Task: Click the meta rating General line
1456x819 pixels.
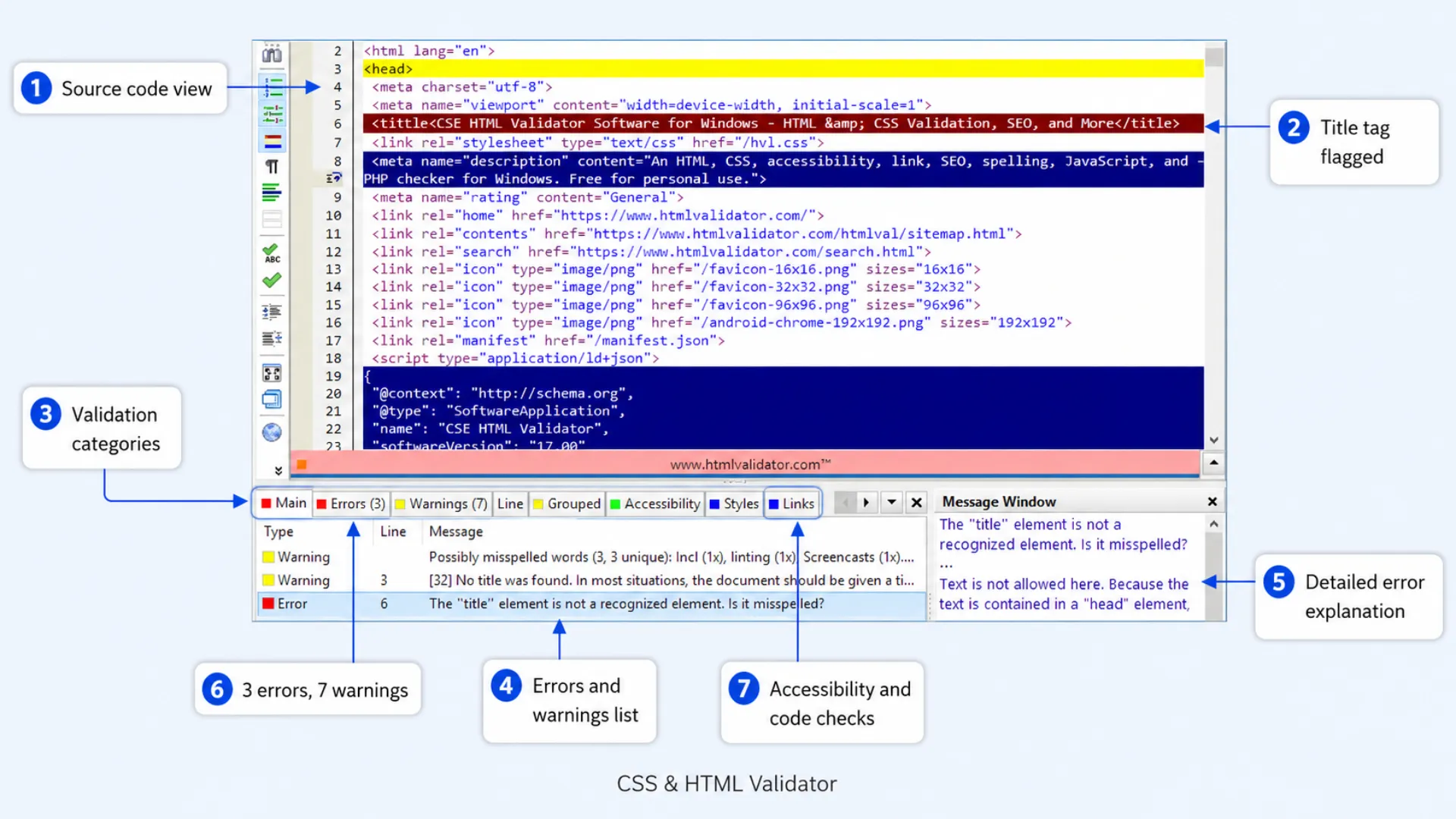Action: 527,197
